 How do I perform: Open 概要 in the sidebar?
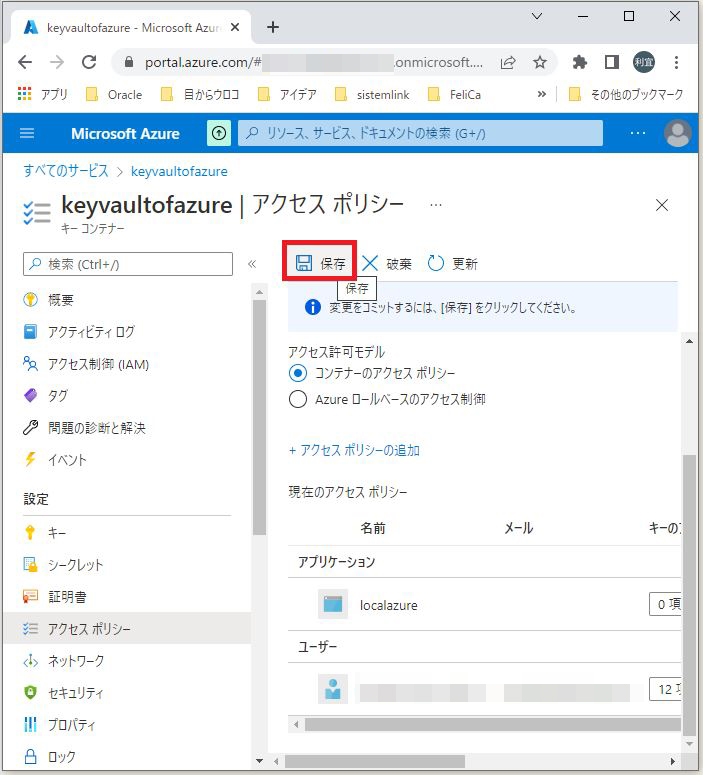click(x=60, y=300)
